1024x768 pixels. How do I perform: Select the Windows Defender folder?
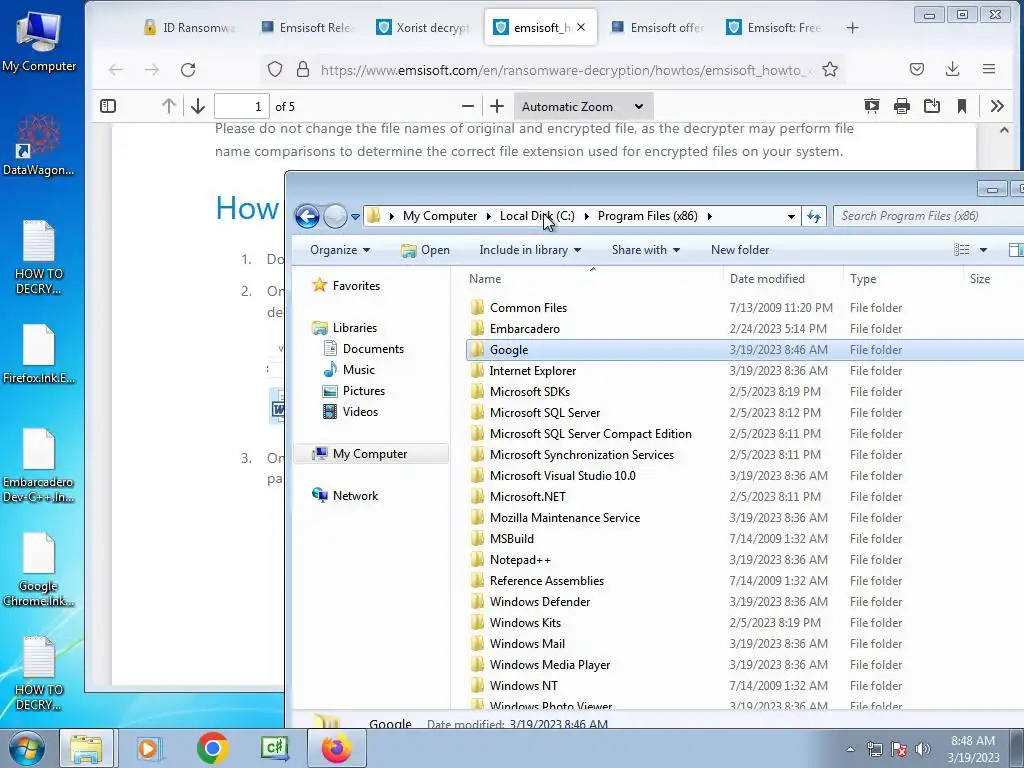pyautogui.click(x=539, y=601)
